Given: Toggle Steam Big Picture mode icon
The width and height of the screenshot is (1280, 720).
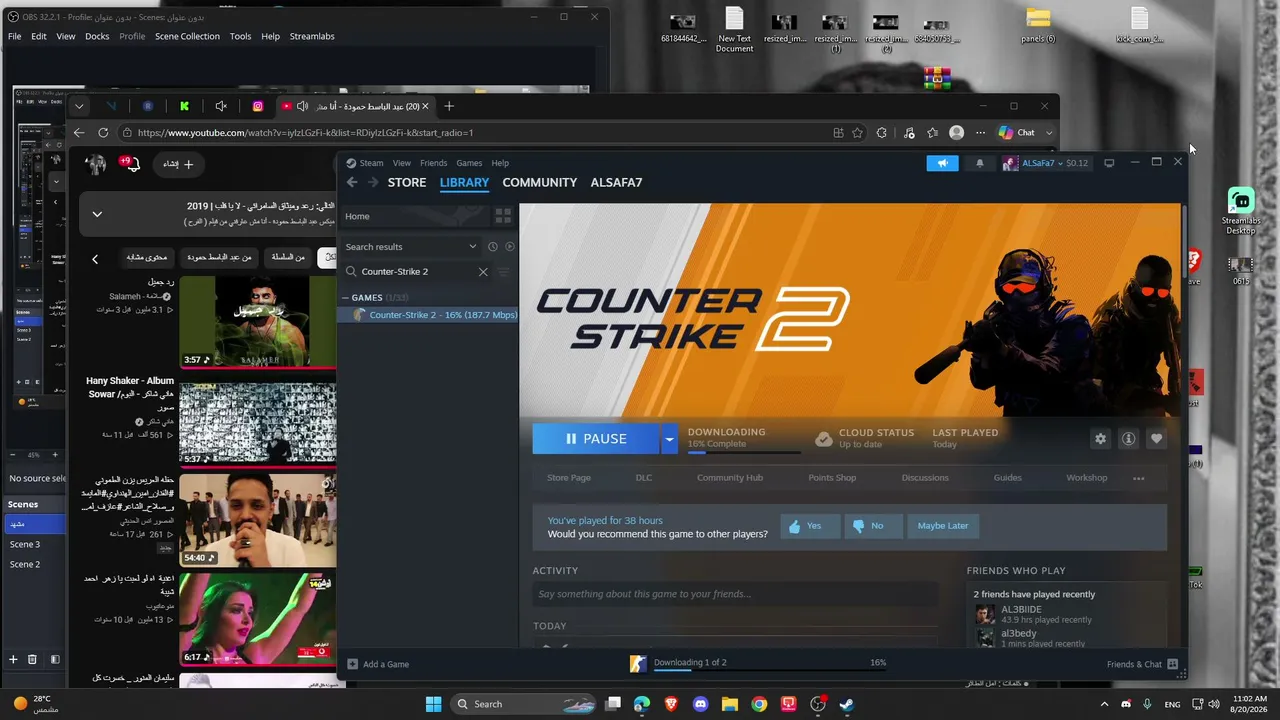Looking at the screenshot, I should 1109,163.
